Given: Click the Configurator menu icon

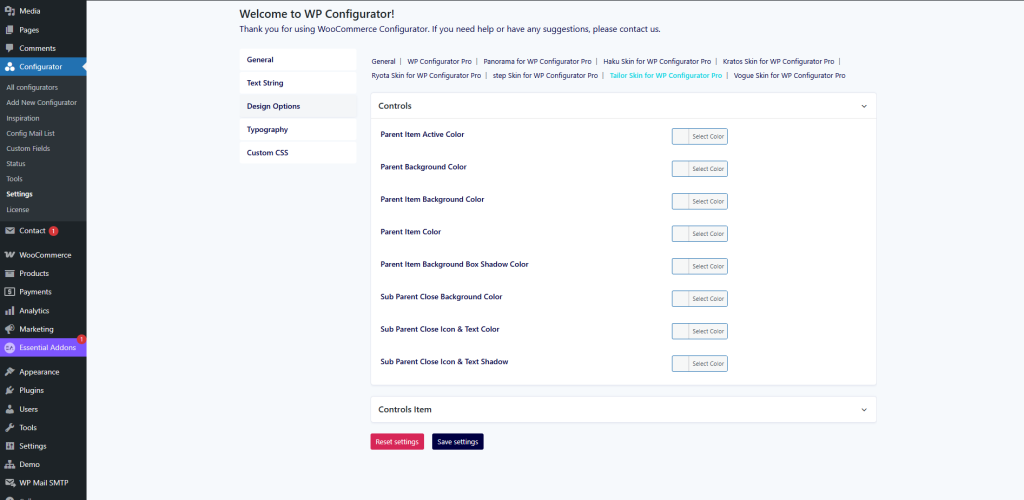Looking at the screenshot, I should coord(10,67).
